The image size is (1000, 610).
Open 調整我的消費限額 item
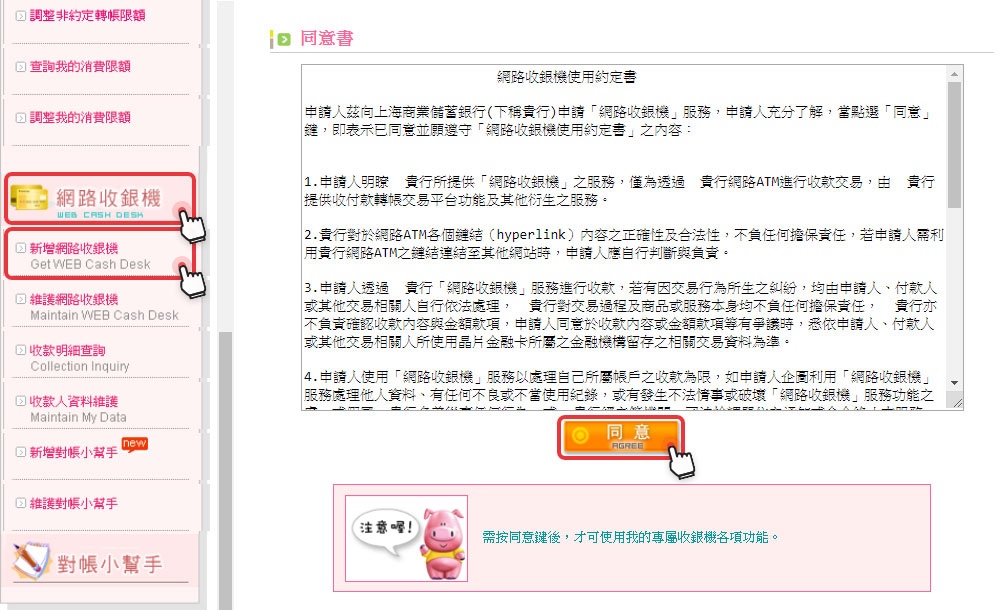pyautogui.click(x=80, y=117)
